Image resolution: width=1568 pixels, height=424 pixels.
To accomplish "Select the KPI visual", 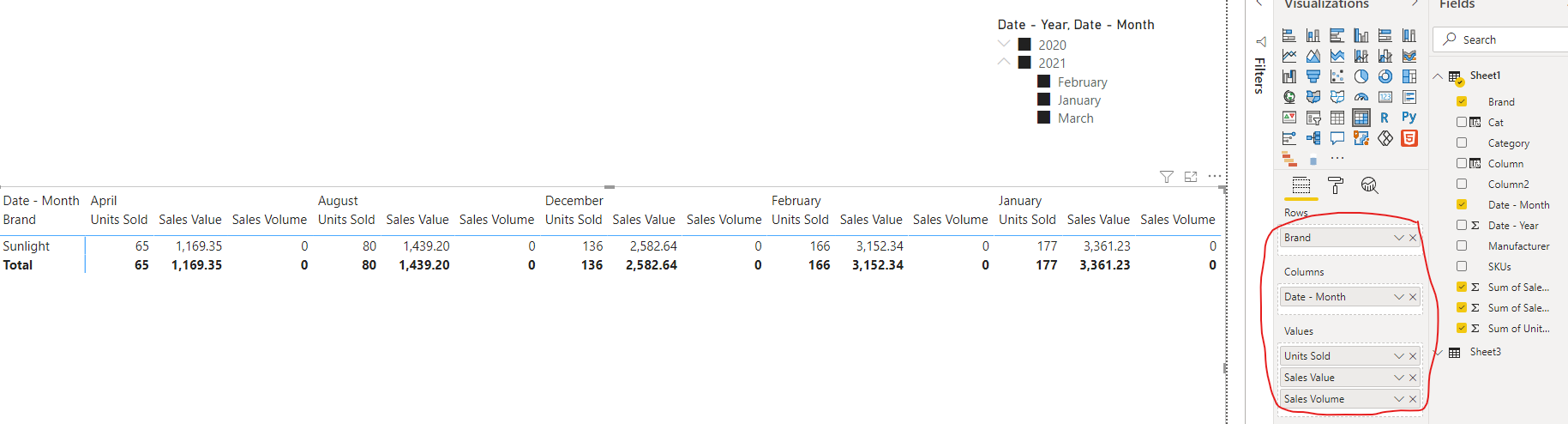I will [1289, 118].
